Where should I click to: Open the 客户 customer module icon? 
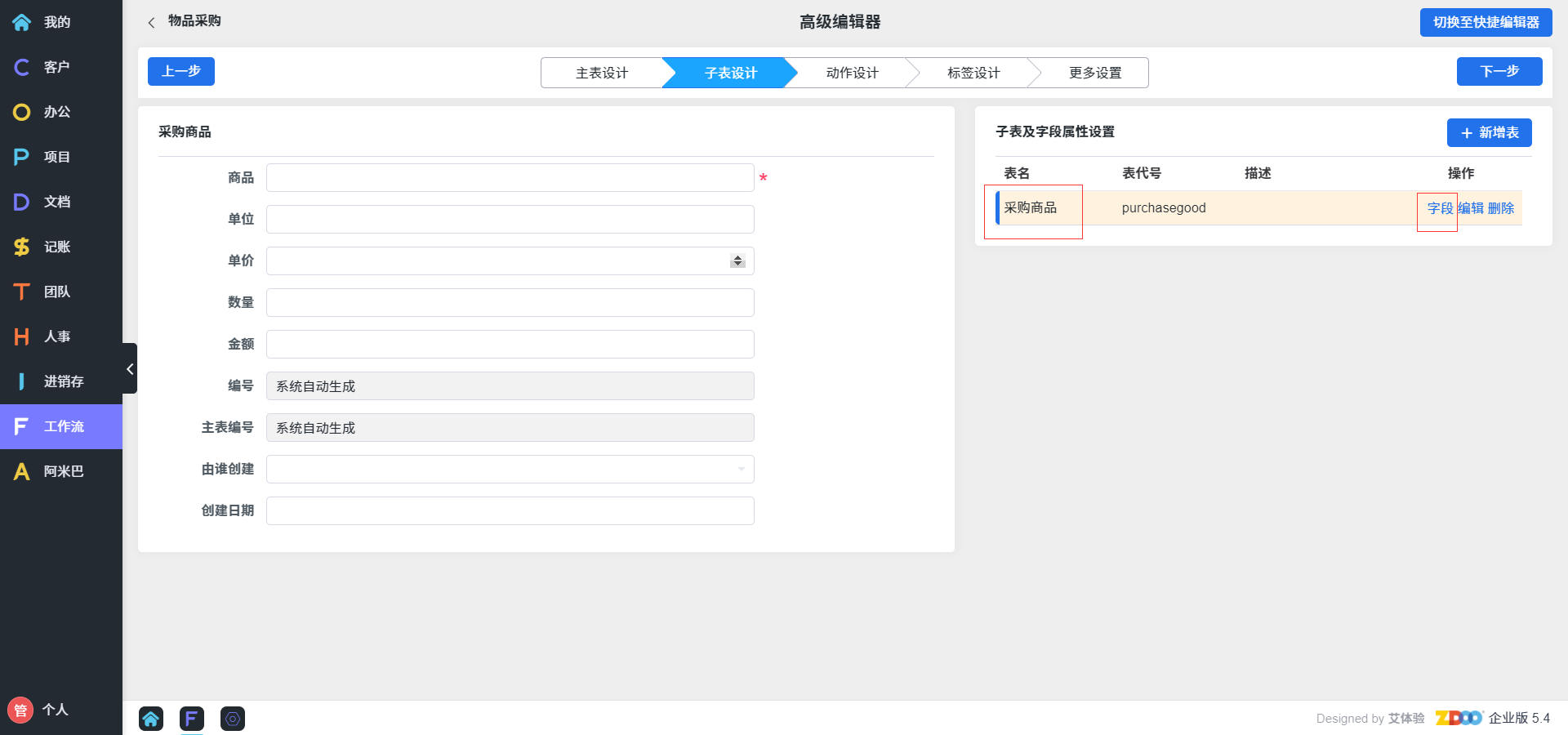[22, 67]
